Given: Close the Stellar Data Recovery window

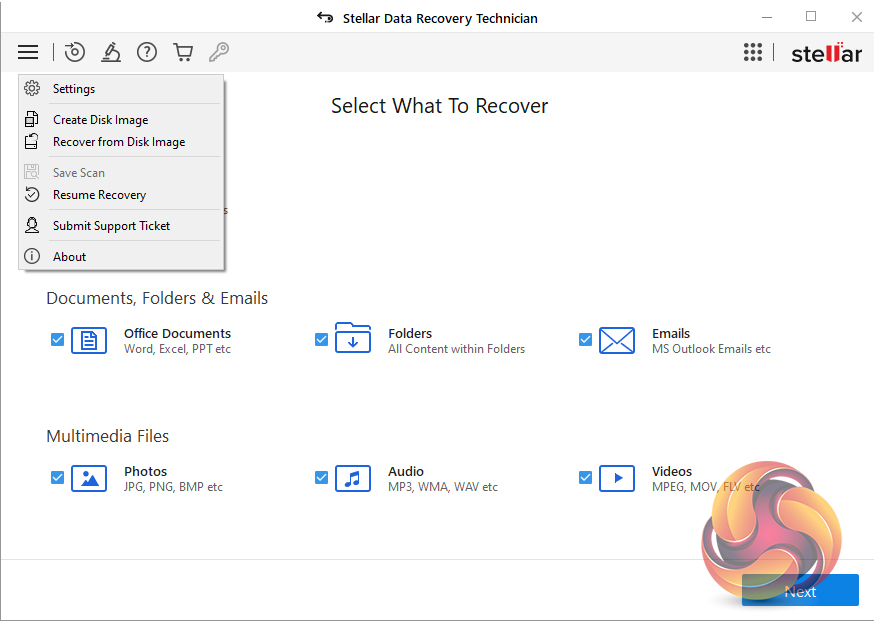Looking at the screenshot, I should (857, 17).
